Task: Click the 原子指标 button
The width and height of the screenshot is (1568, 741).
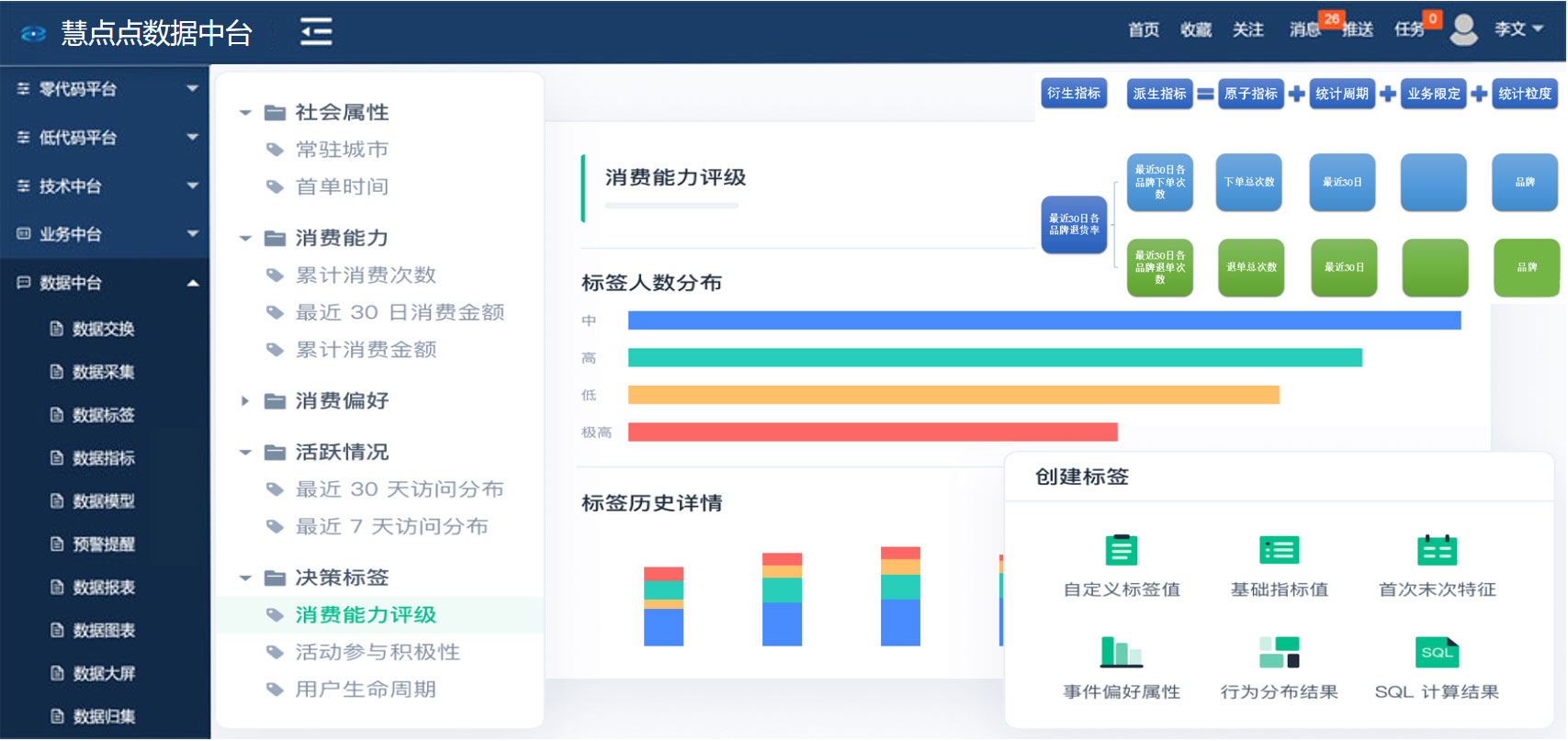Action: coord(1250,94)
